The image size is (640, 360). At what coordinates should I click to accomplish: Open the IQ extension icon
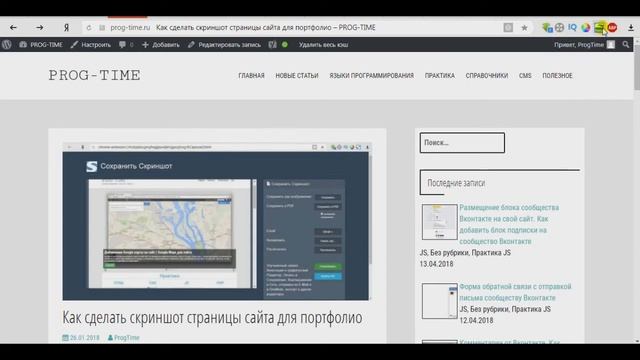[572, 27]
